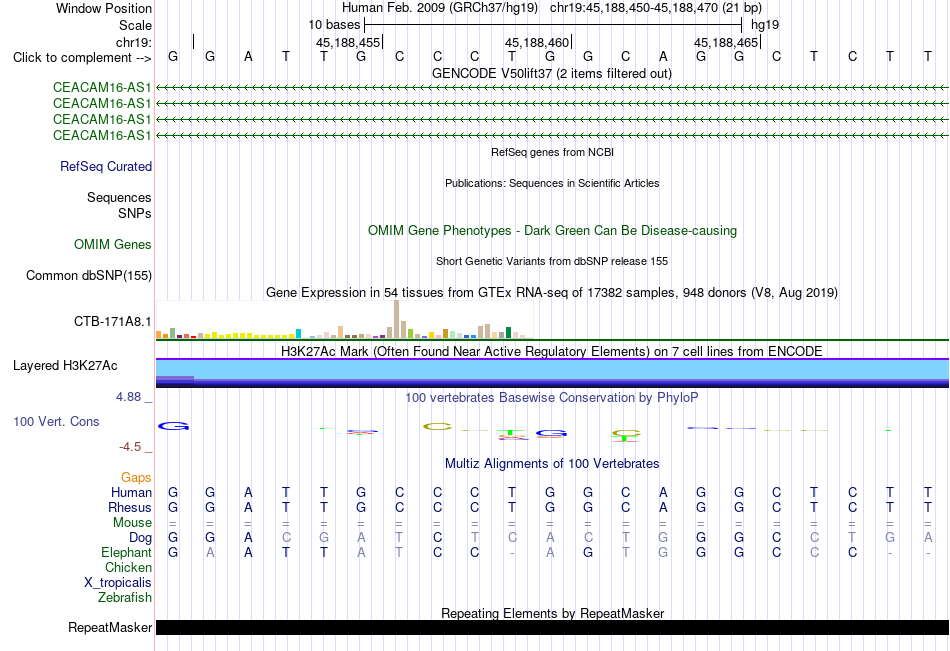Select the Chicken alignment row label
The width and height of the screenshot is (950, 651).
128,567
